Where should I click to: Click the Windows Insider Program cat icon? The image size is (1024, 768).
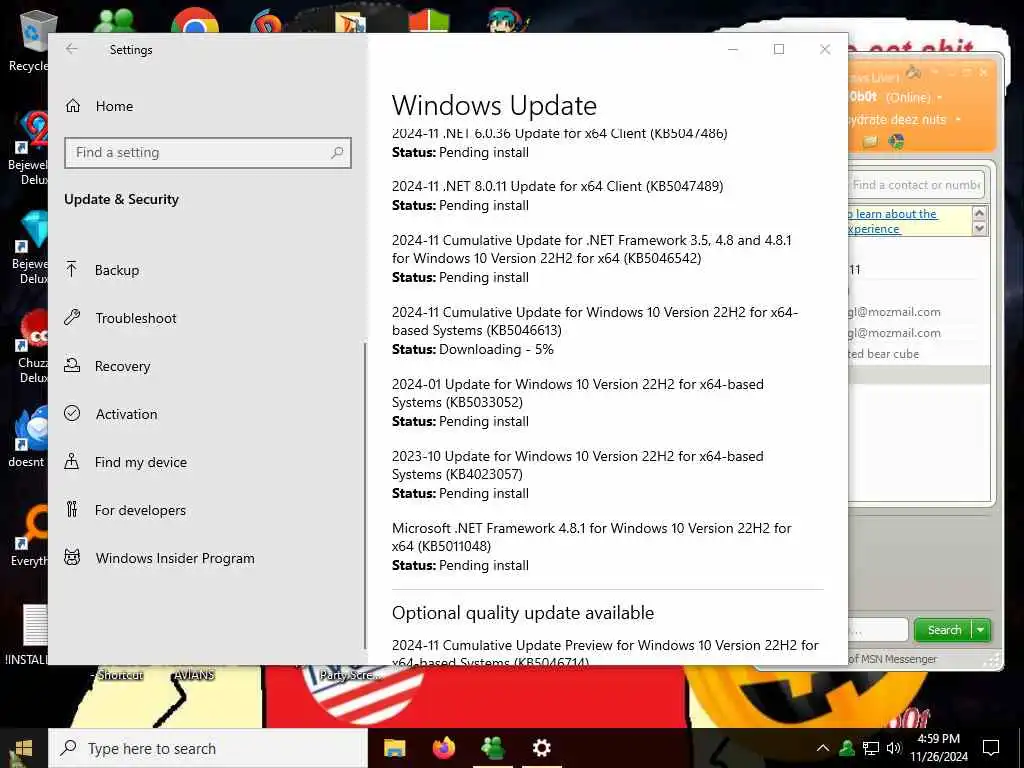72,558
